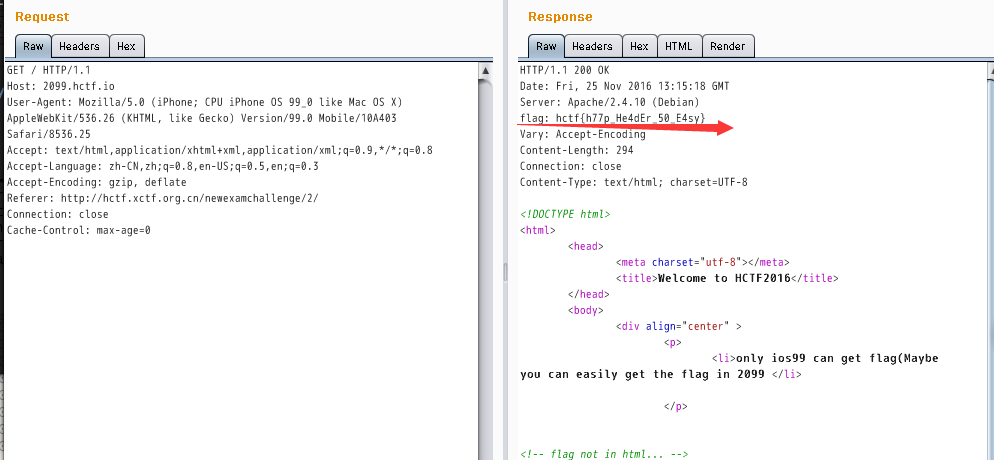Click the 'Vary: Accept-Encoding' response line
Image resolution: width=994 pixels, height=460 pixels.
coord(583,134)
